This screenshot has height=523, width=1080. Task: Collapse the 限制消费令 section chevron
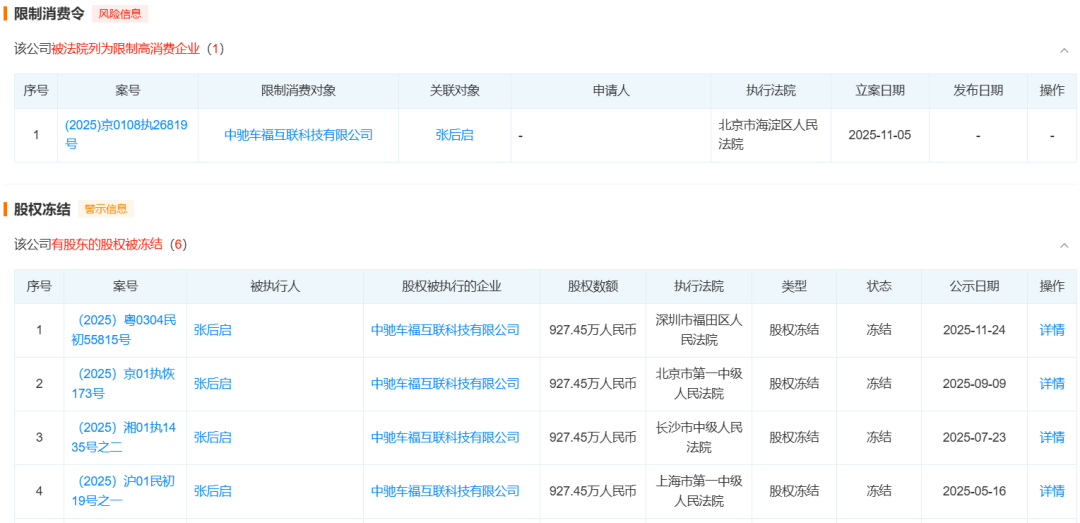(1064, 50)
